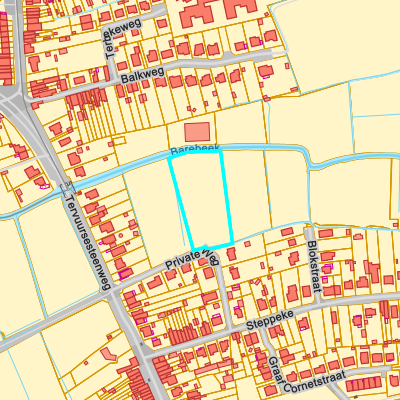Select the Balkweg street label
This screenshot has height=400, width=400.
(143, 76)
